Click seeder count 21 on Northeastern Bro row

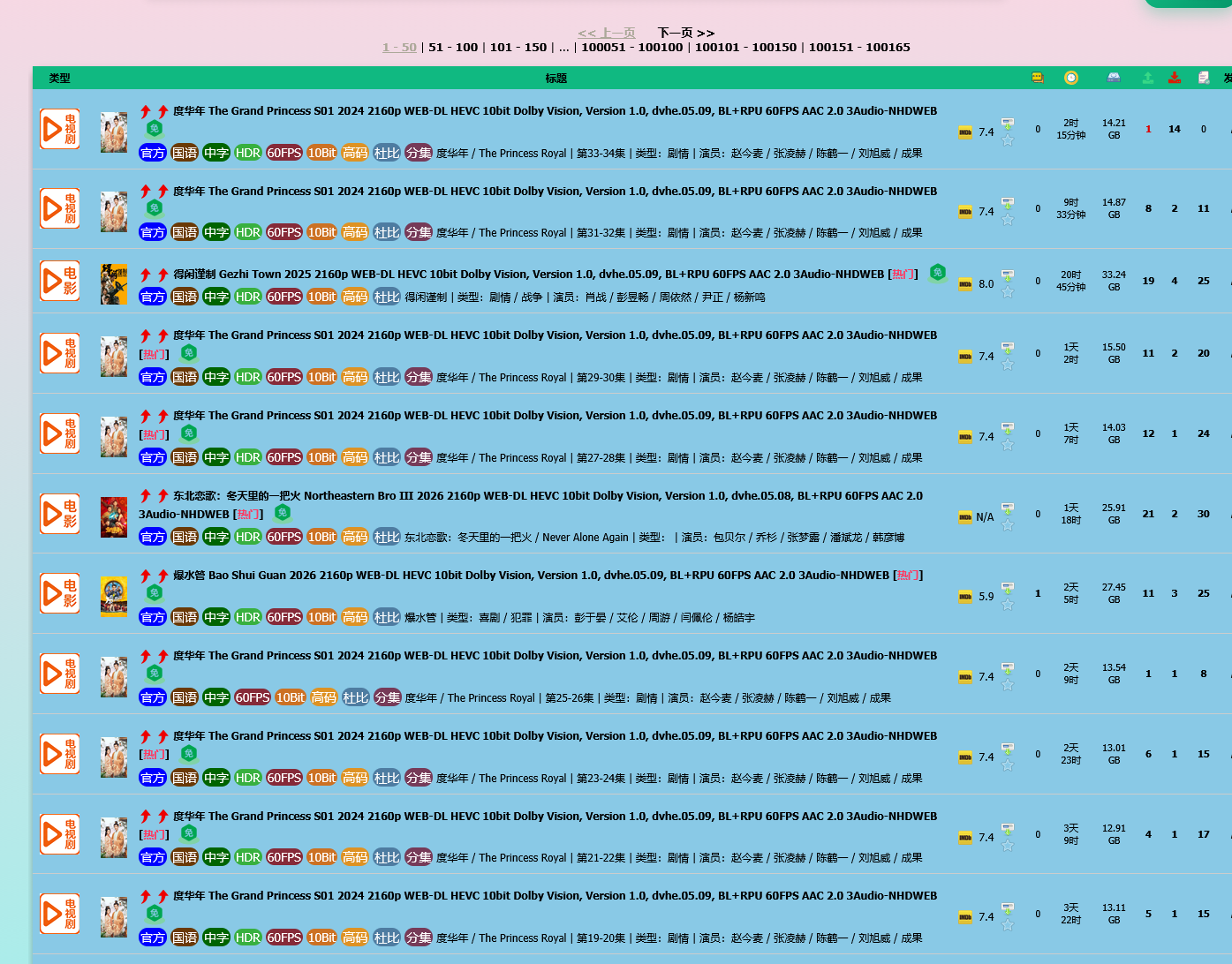(1148, 514)
